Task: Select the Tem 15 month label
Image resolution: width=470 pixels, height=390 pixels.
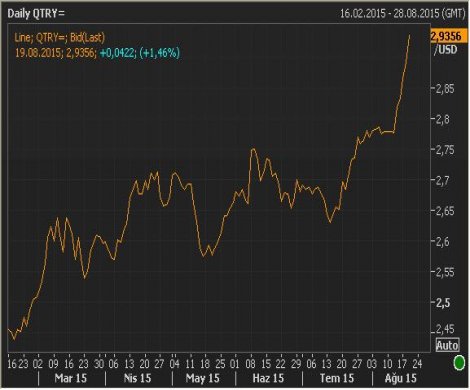Action: click(337, 378)
